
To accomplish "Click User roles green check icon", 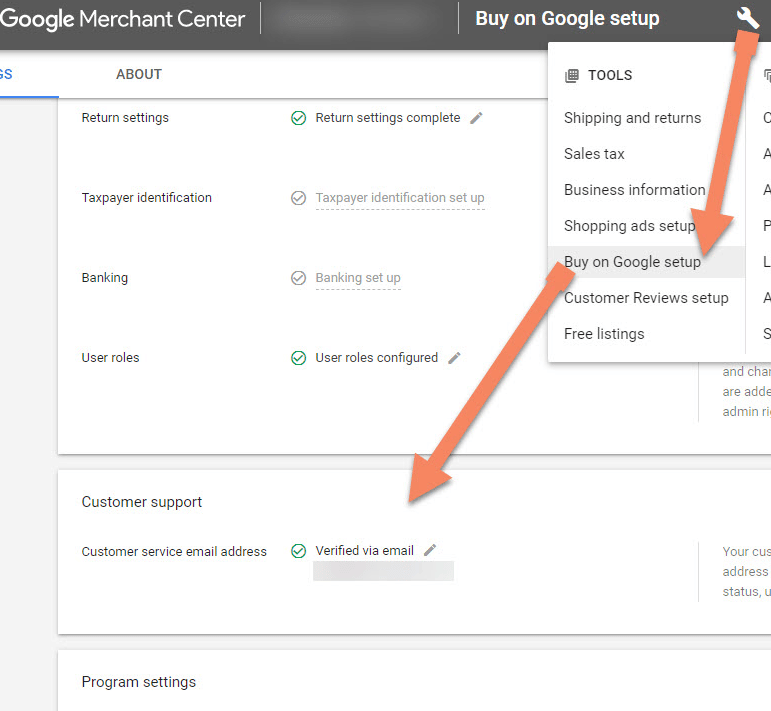I will (x=298, y=358).
